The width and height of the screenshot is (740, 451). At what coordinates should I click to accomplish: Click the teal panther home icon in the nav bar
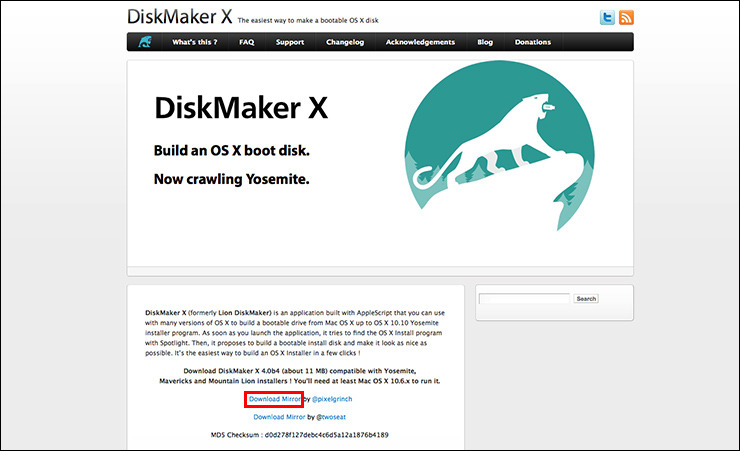pyautogui.click(x=145, y=42)
